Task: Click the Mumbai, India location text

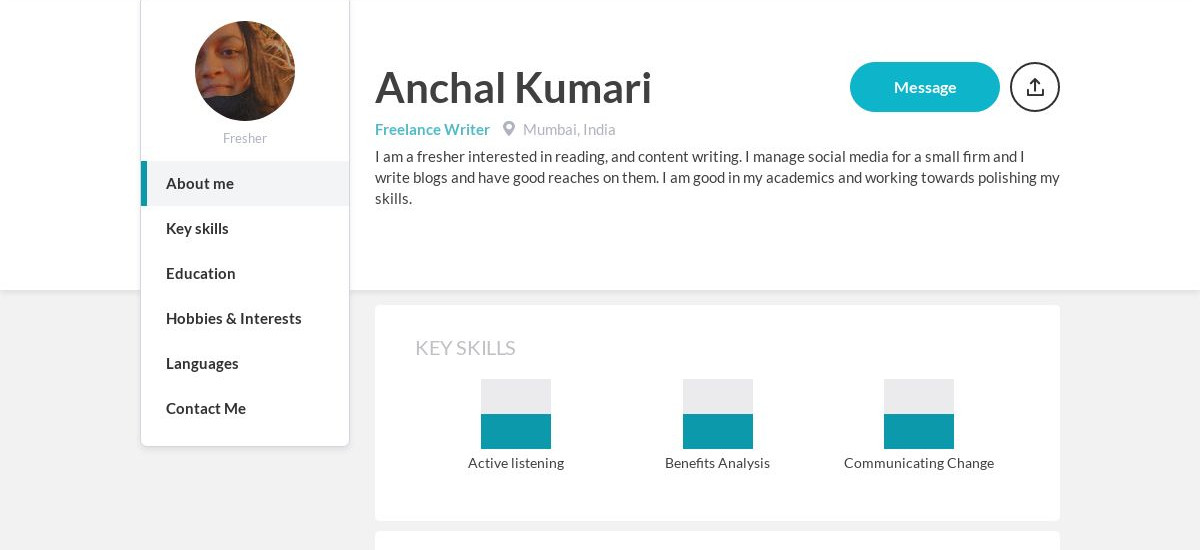Action: pyautogui.click(x=569, y=129)
